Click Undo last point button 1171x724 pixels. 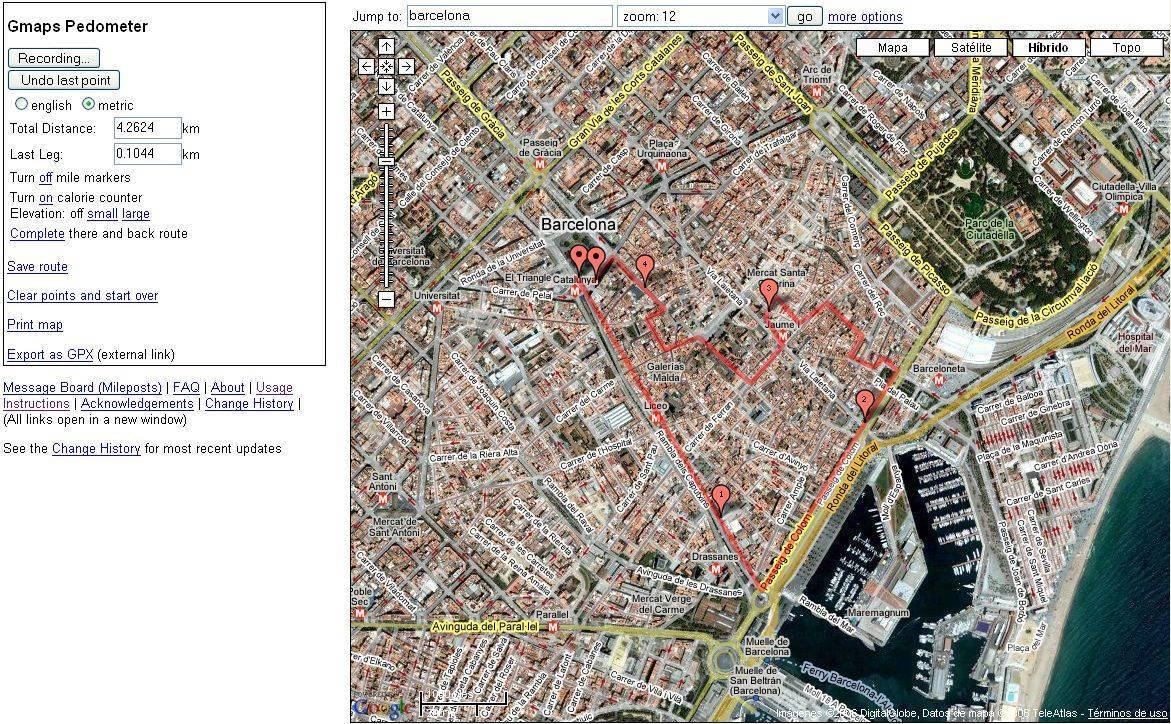(64, 80)
